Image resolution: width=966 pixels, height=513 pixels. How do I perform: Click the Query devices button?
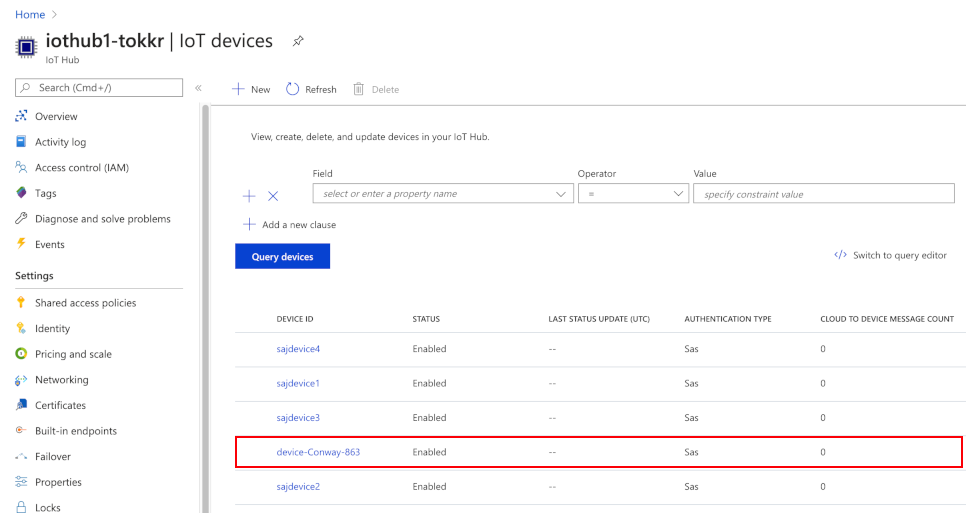click(x=282, y=256)
